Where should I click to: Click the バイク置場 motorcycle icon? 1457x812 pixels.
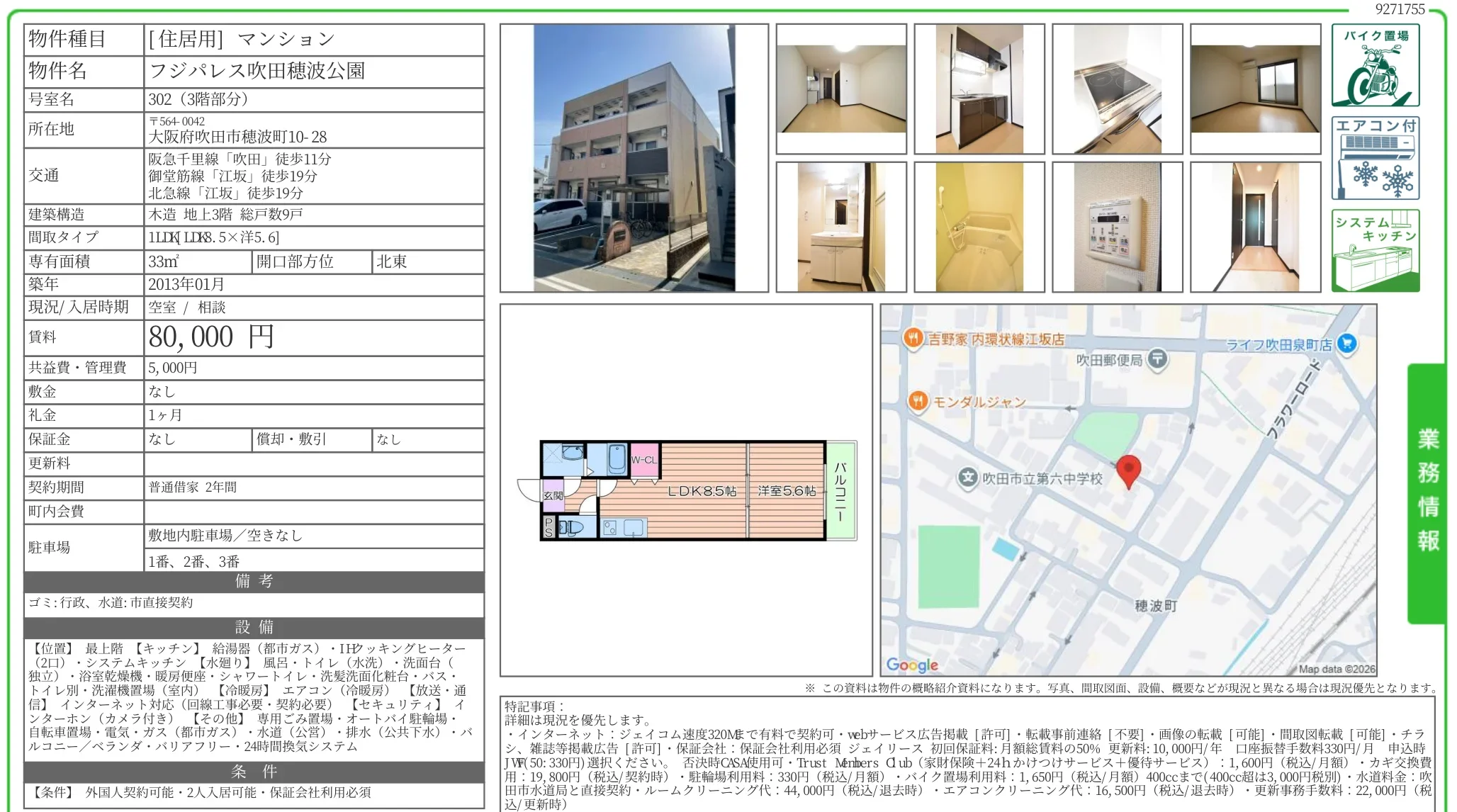pyautogui.click(x=1376, y=64)
